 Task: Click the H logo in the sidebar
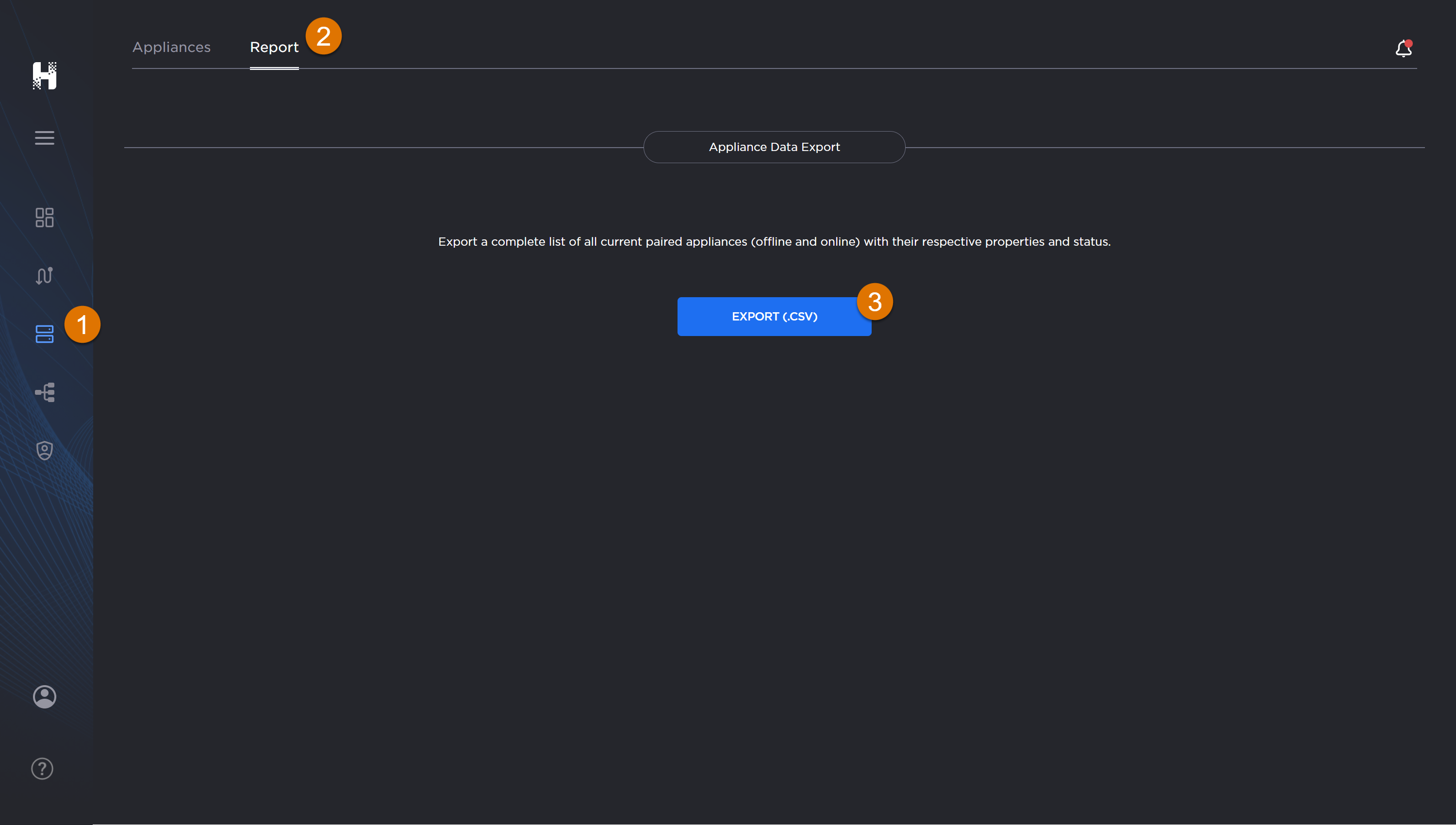[44, 75]
